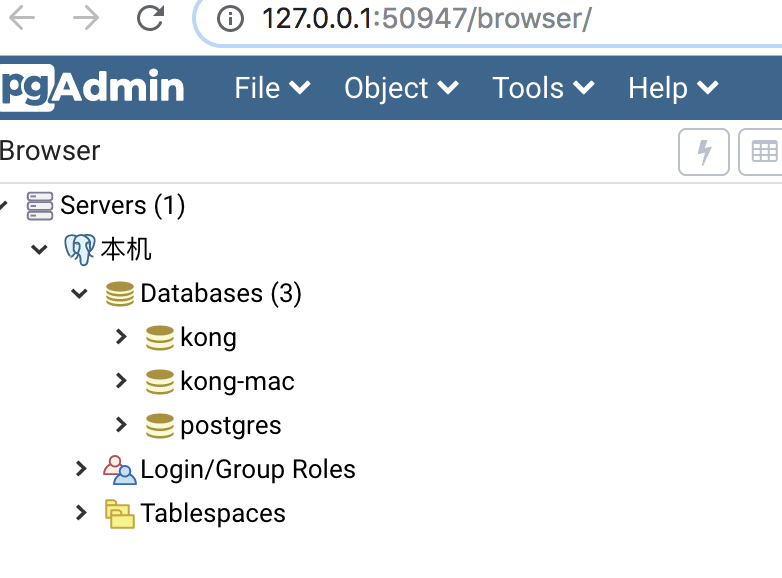Go back in the browser
The image size is (782, 578).
(x=22, y=18)
